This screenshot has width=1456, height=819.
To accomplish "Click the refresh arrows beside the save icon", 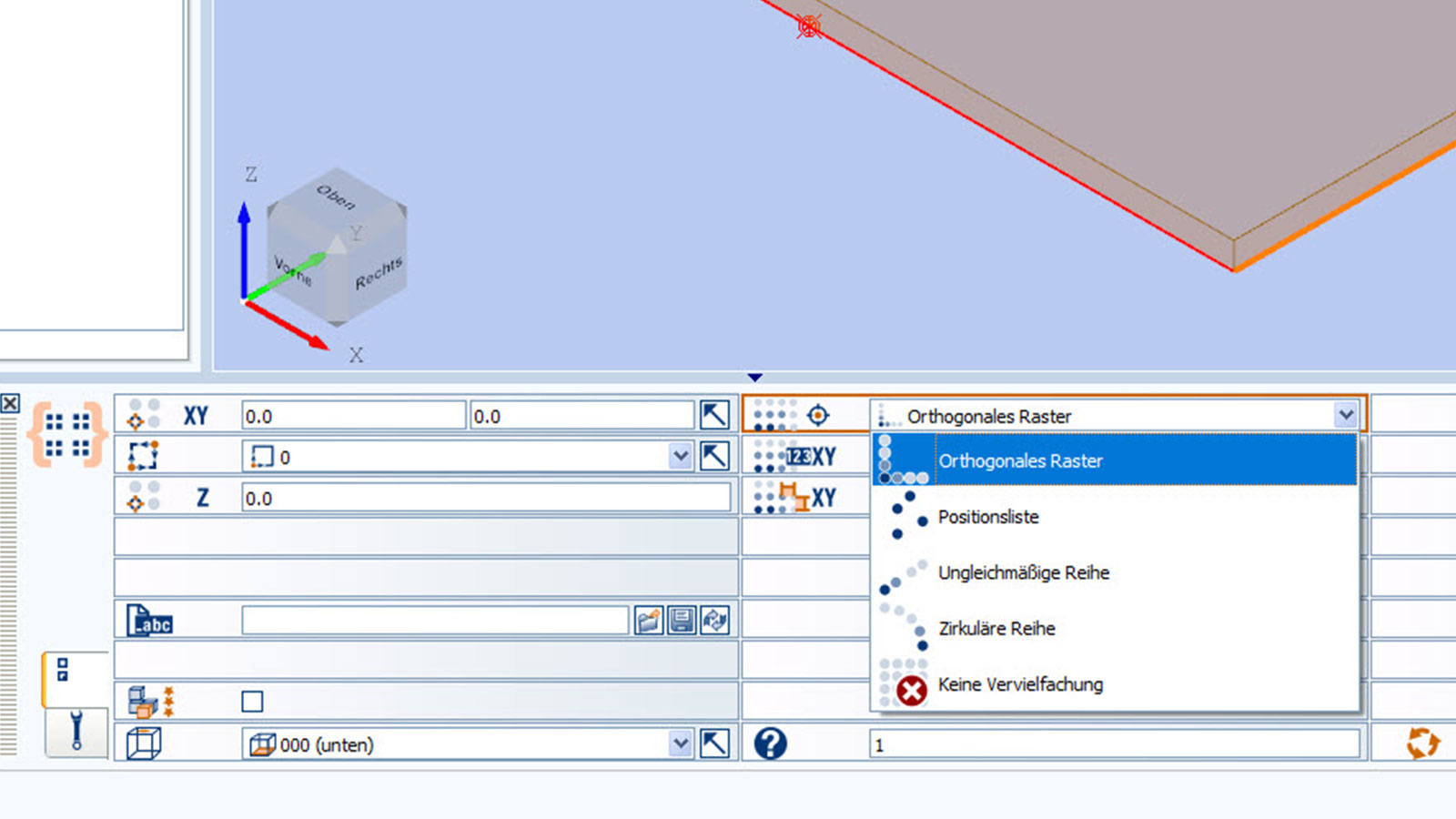I will [x=714, y=621].
